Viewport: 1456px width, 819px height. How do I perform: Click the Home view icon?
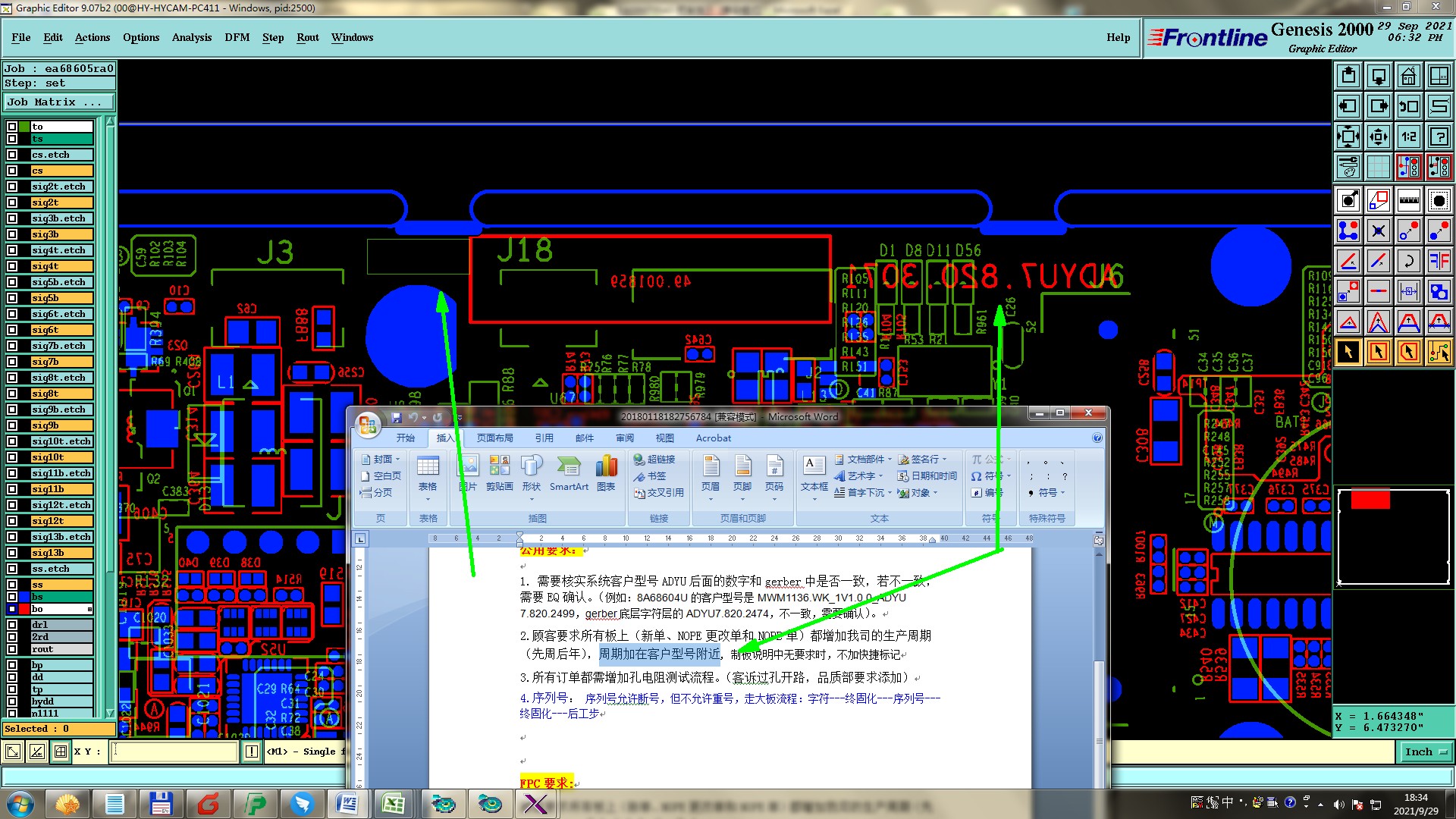click(1408, 76)
